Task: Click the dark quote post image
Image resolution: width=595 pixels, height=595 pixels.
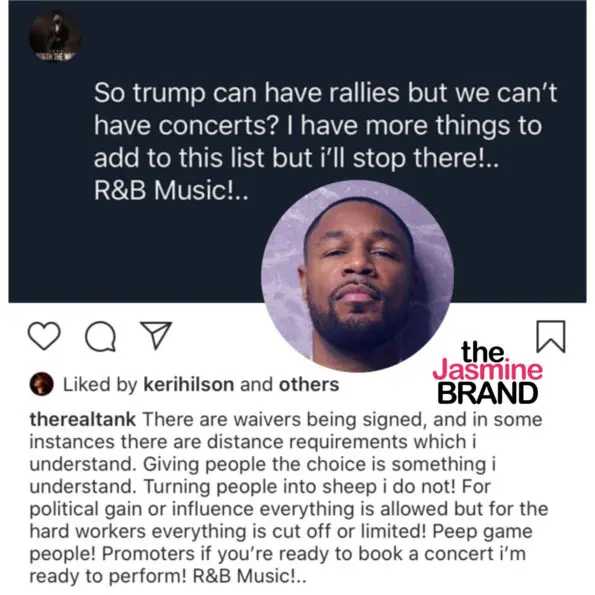Action: click(297, 152)
